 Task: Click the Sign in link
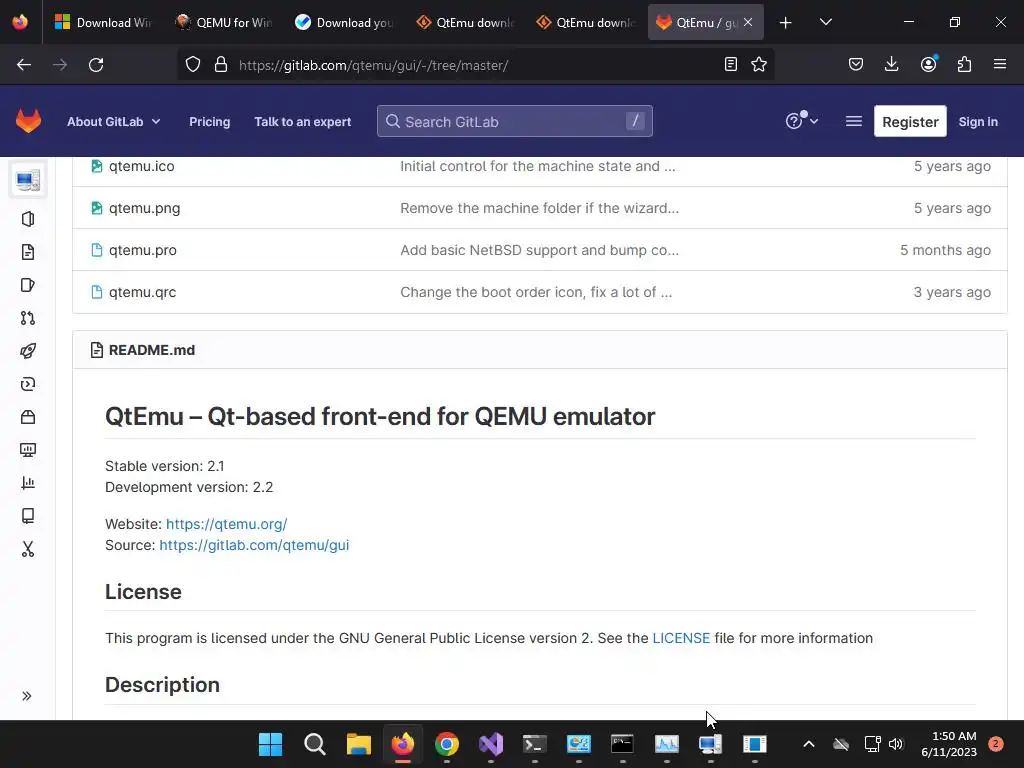978,121
